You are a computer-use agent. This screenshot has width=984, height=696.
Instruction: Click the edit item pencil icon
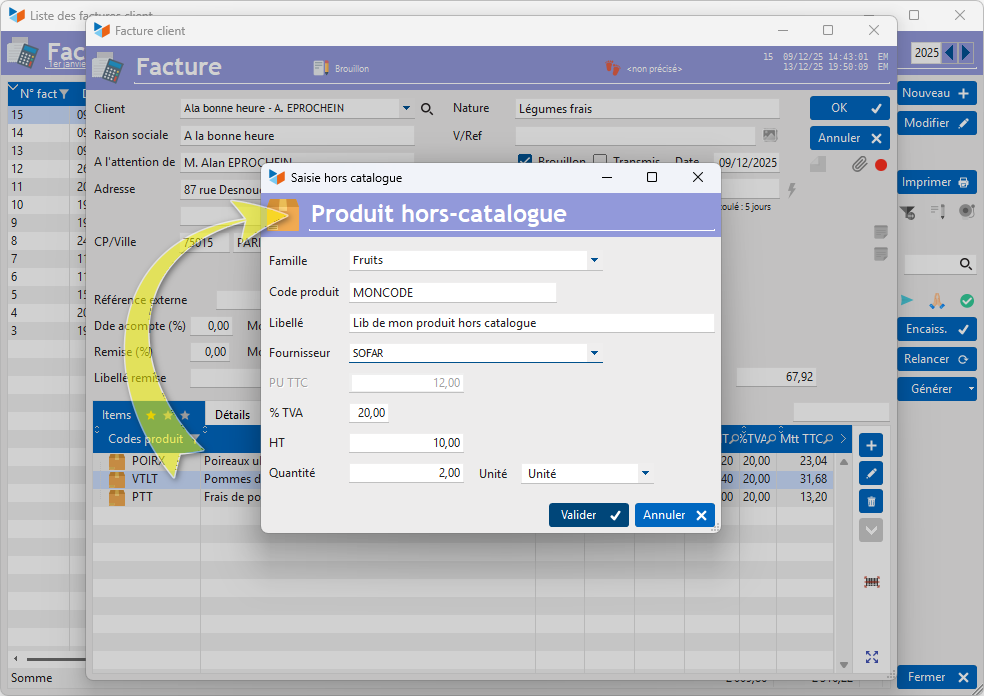point(871,473)
